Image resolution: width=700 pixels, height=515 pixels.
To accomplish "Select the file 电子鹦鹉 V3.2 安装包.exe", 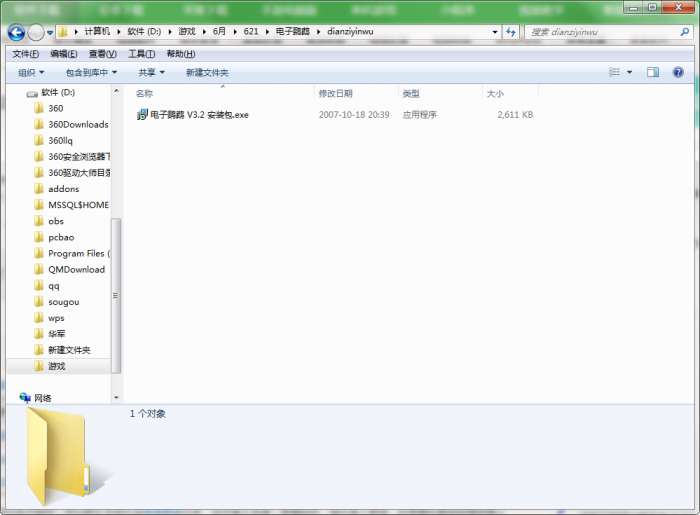I will [199, 115].
